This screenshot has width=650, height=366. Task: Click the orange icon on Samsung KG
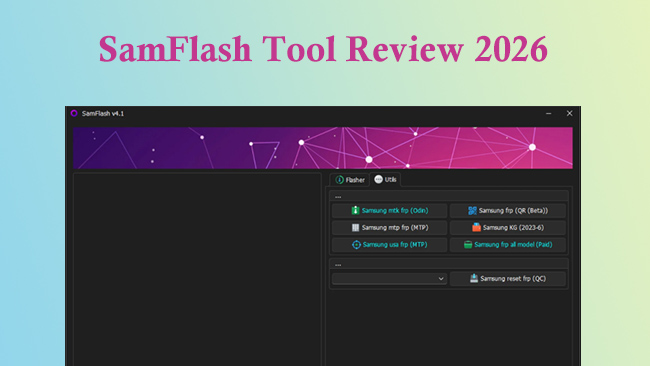[476, 227]
